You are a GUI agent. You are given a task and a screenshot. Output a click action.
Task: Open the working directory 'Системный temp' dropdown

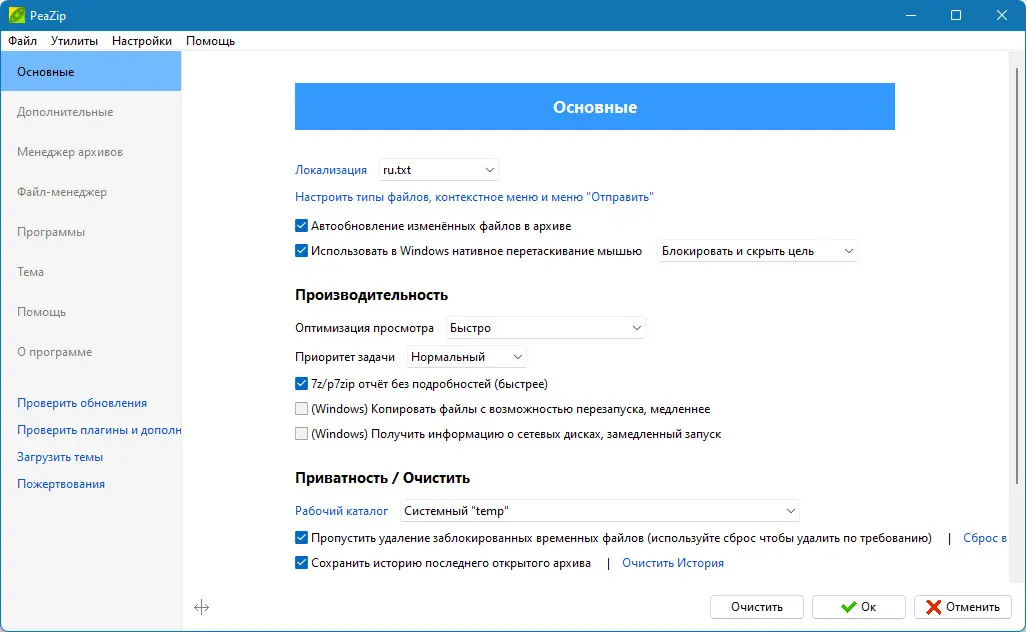point(599,511)
